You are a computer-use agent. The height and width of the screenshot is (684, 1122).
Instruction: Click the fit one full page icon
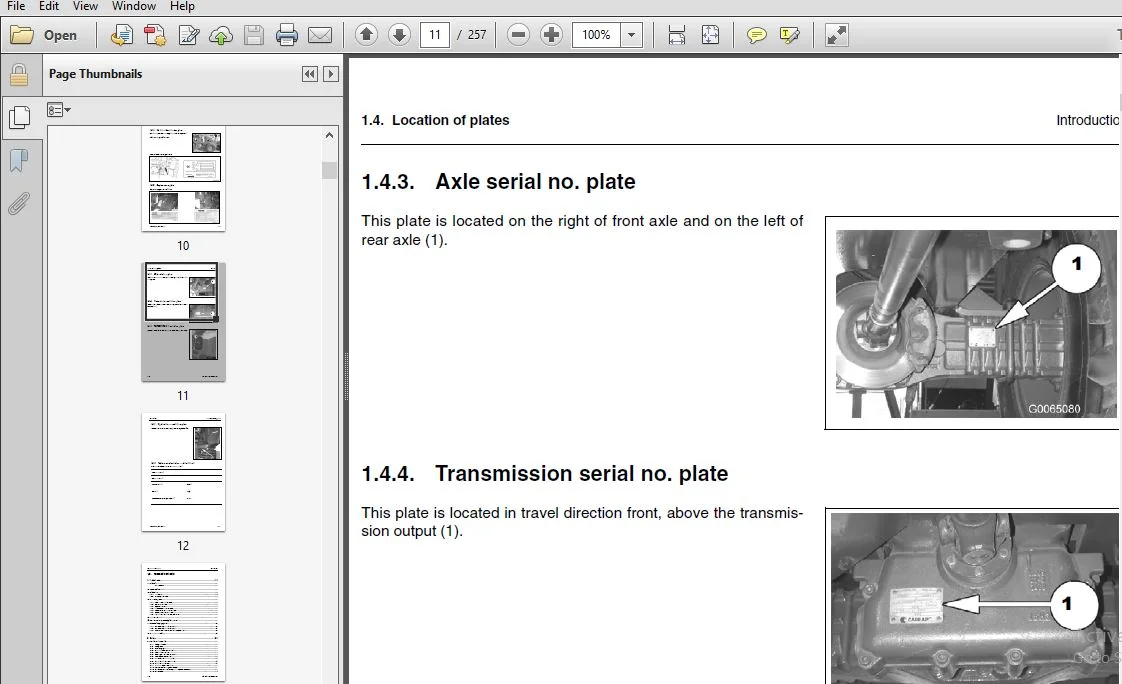pos(710,34)
